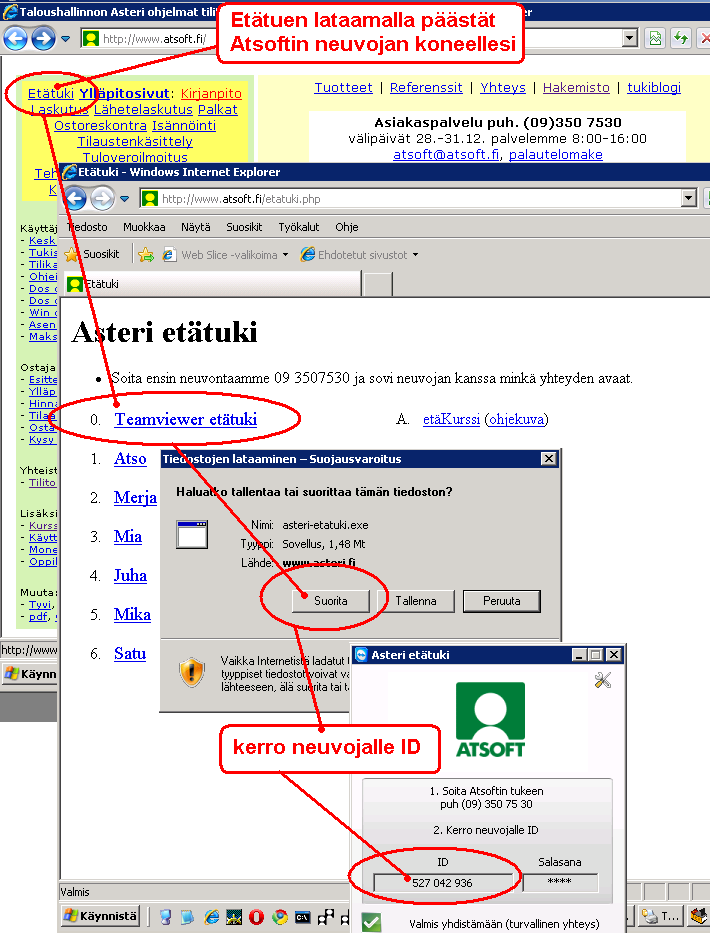
Task: Click ID field showing 527 042 936
Action: [443, 882]
